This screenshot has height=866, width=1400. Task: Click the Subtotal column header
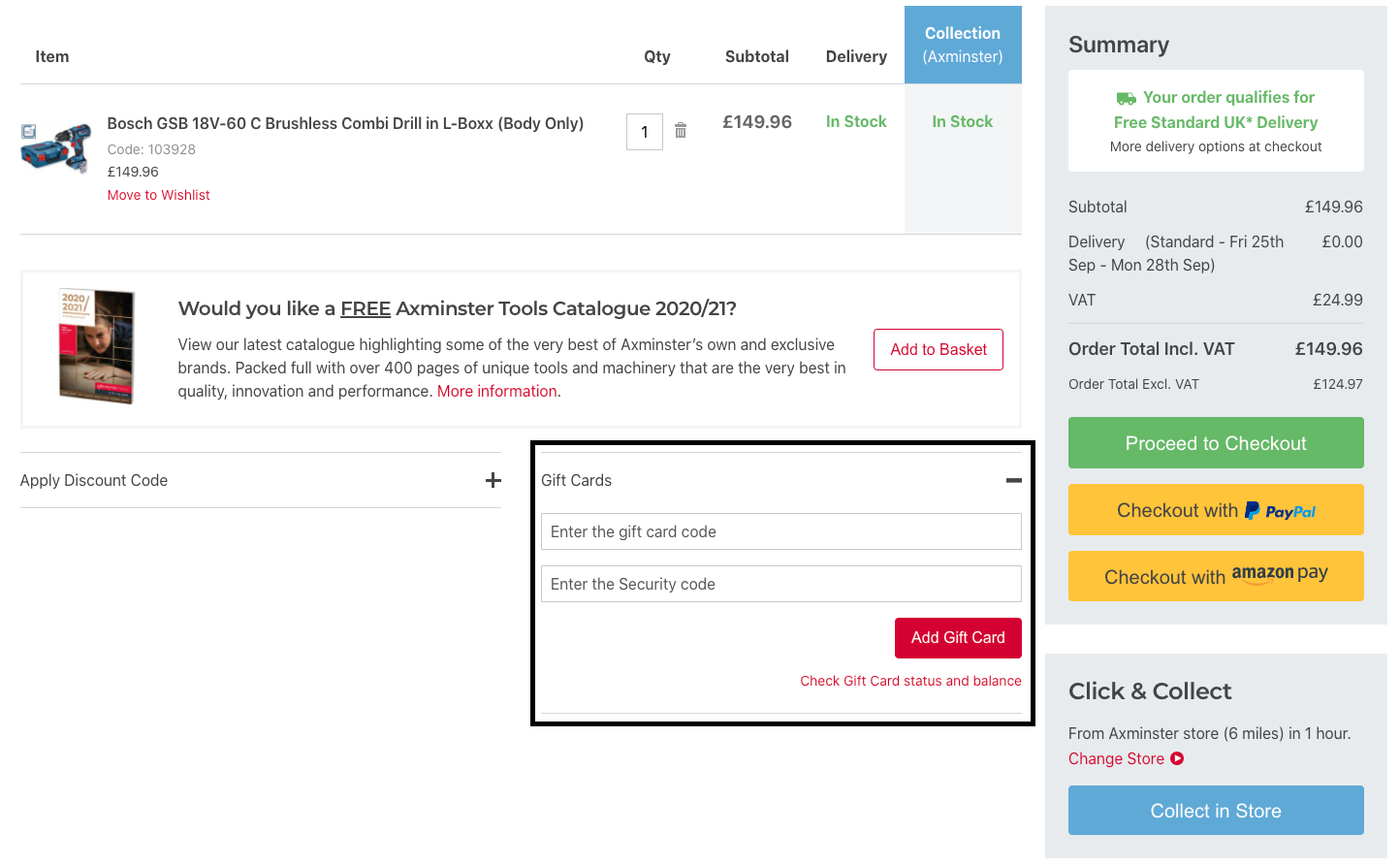click(757, 56)
